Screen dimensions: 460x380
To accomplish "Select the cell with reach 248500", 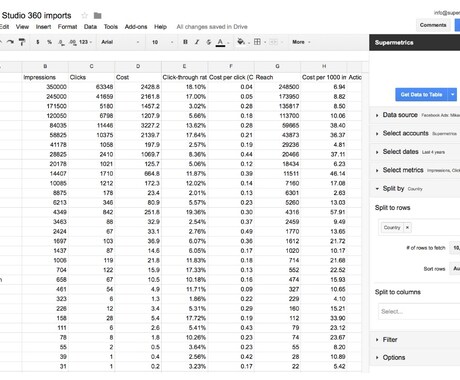I will pyautogui.click(x=277, y=87).
